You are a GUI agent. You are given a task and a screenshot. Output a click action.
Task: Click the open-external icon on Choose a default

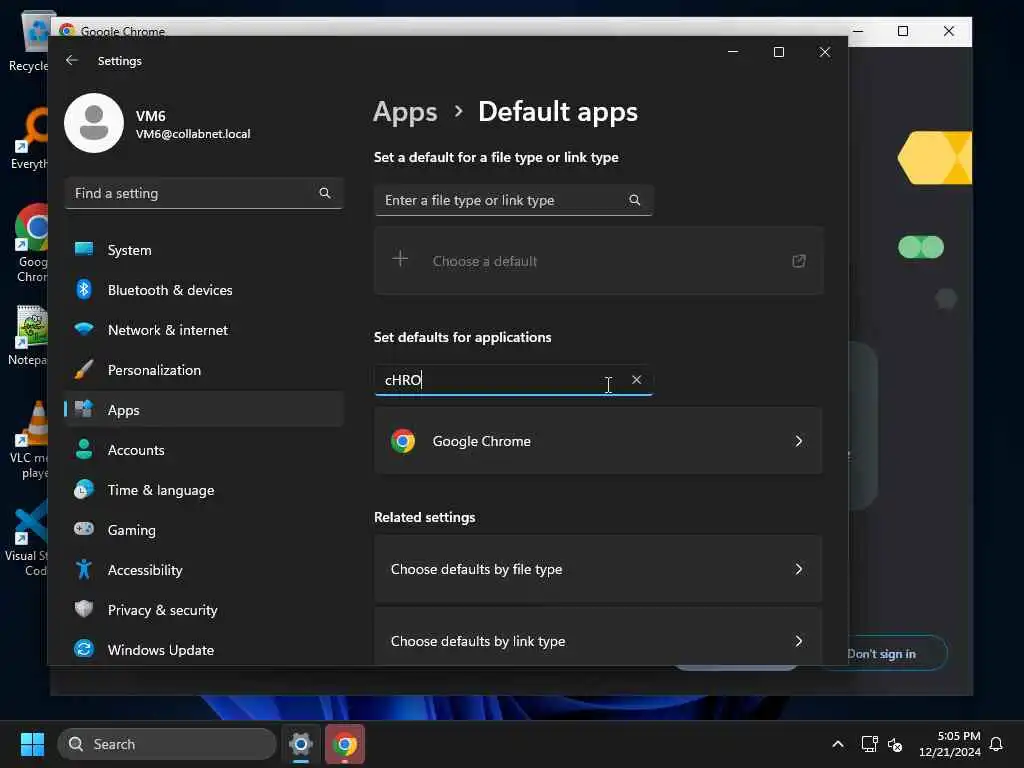798,261
